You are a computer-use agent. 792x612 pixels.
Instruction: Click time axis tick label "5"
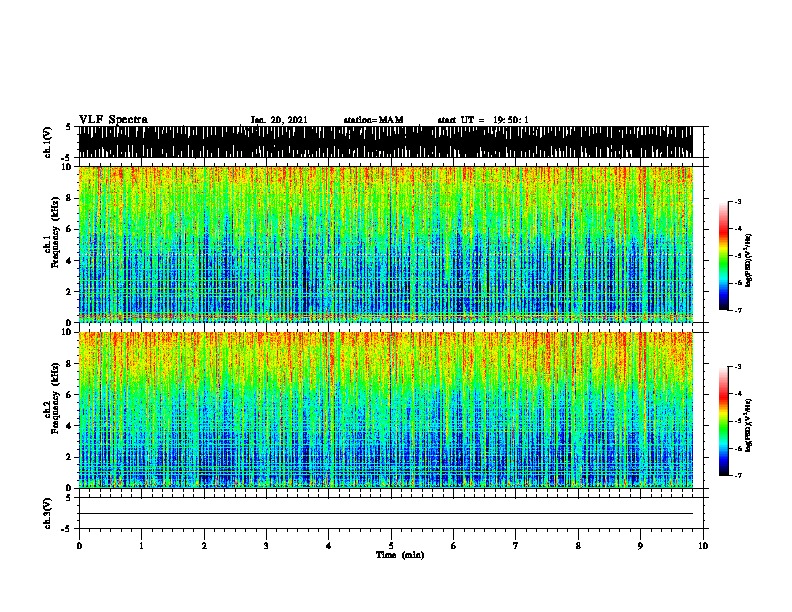[x=391, y=545]
